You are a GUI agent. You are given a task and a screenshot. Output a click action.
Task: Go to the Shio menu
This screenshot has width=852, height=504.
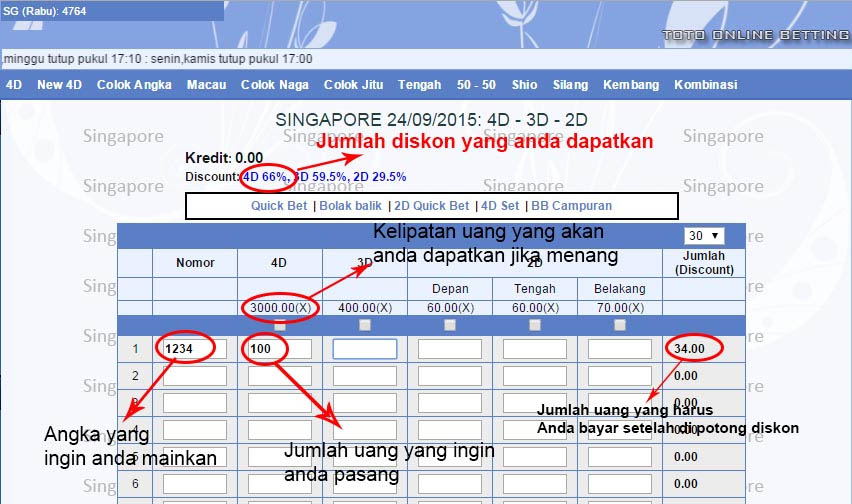point(524,85)
